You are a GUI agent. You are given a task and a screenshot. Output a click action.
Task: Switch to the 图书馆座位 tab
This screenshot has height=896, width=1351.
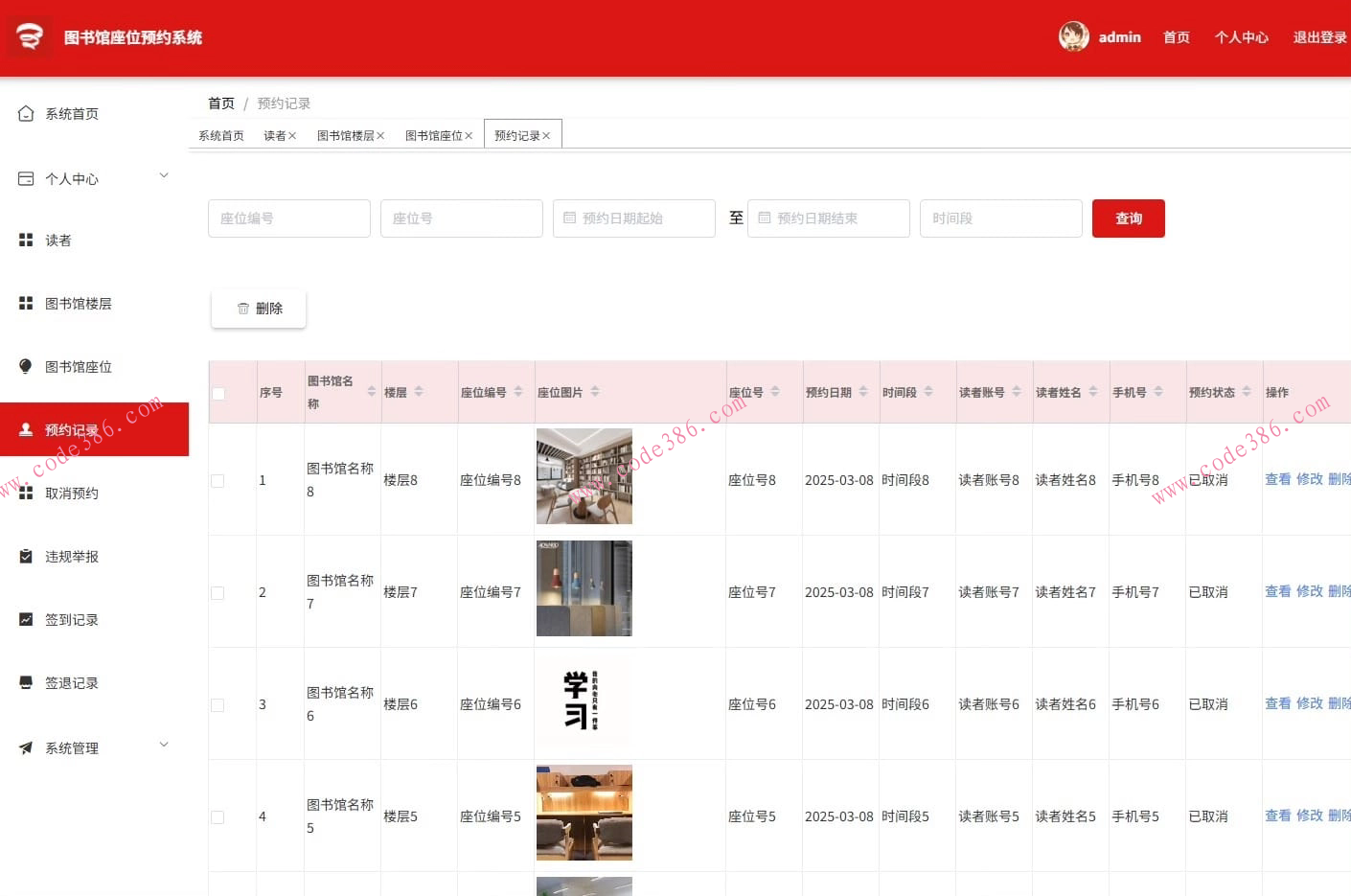pyautogui.click(x=433, y=134)
